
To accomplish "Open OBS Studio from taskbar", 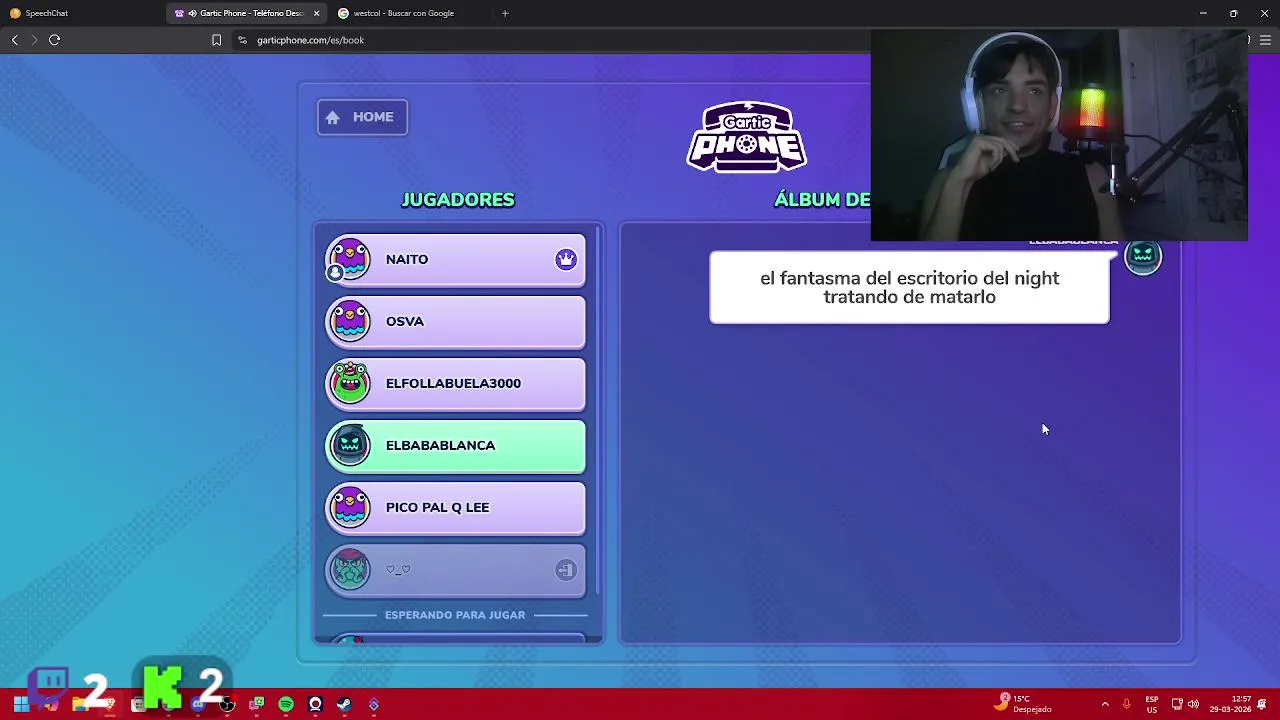I will point(227,705).
